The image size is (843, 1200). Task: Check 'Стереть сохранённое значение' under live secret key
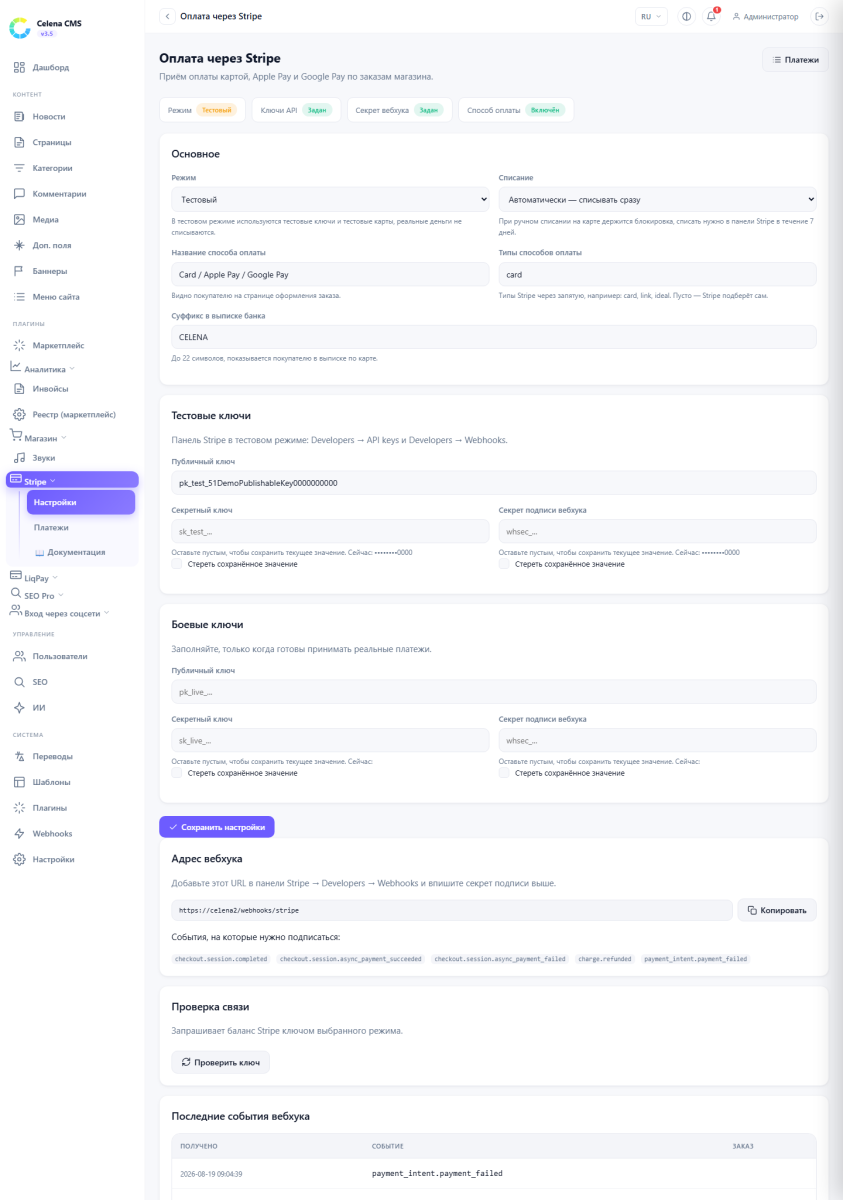(177, 773)
